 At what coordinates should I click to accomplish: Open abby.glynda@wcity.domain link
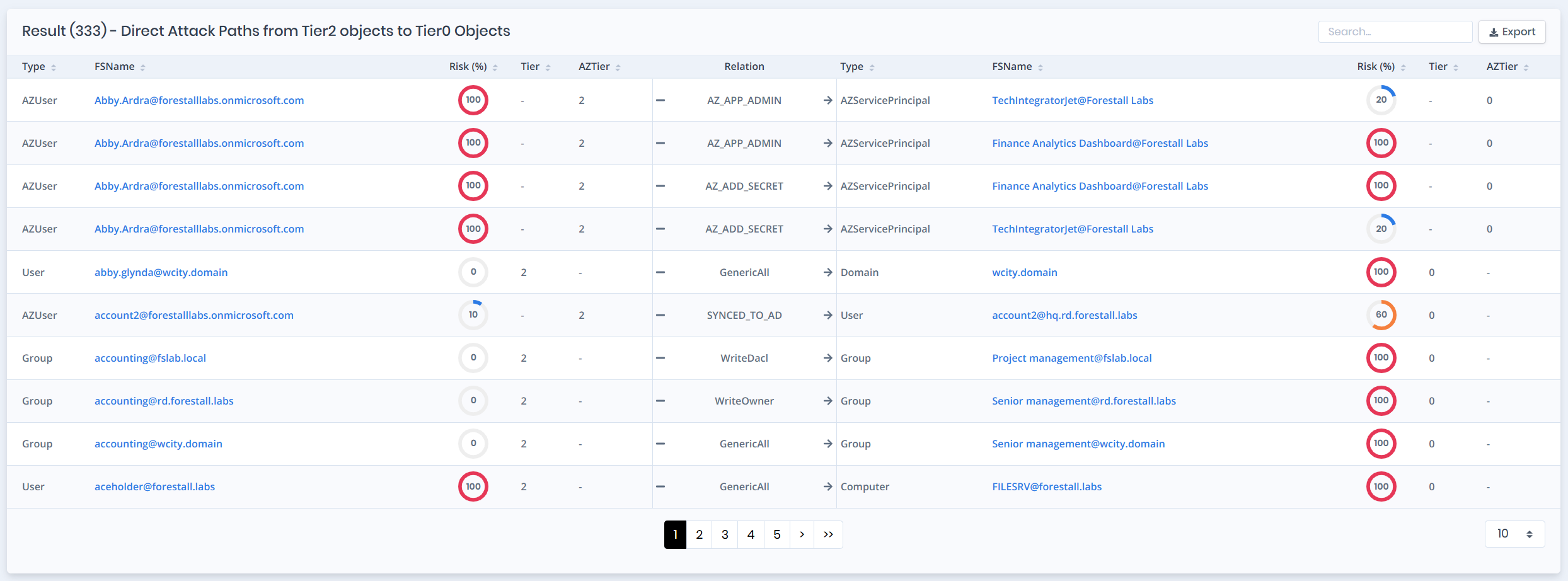point(161,272)
